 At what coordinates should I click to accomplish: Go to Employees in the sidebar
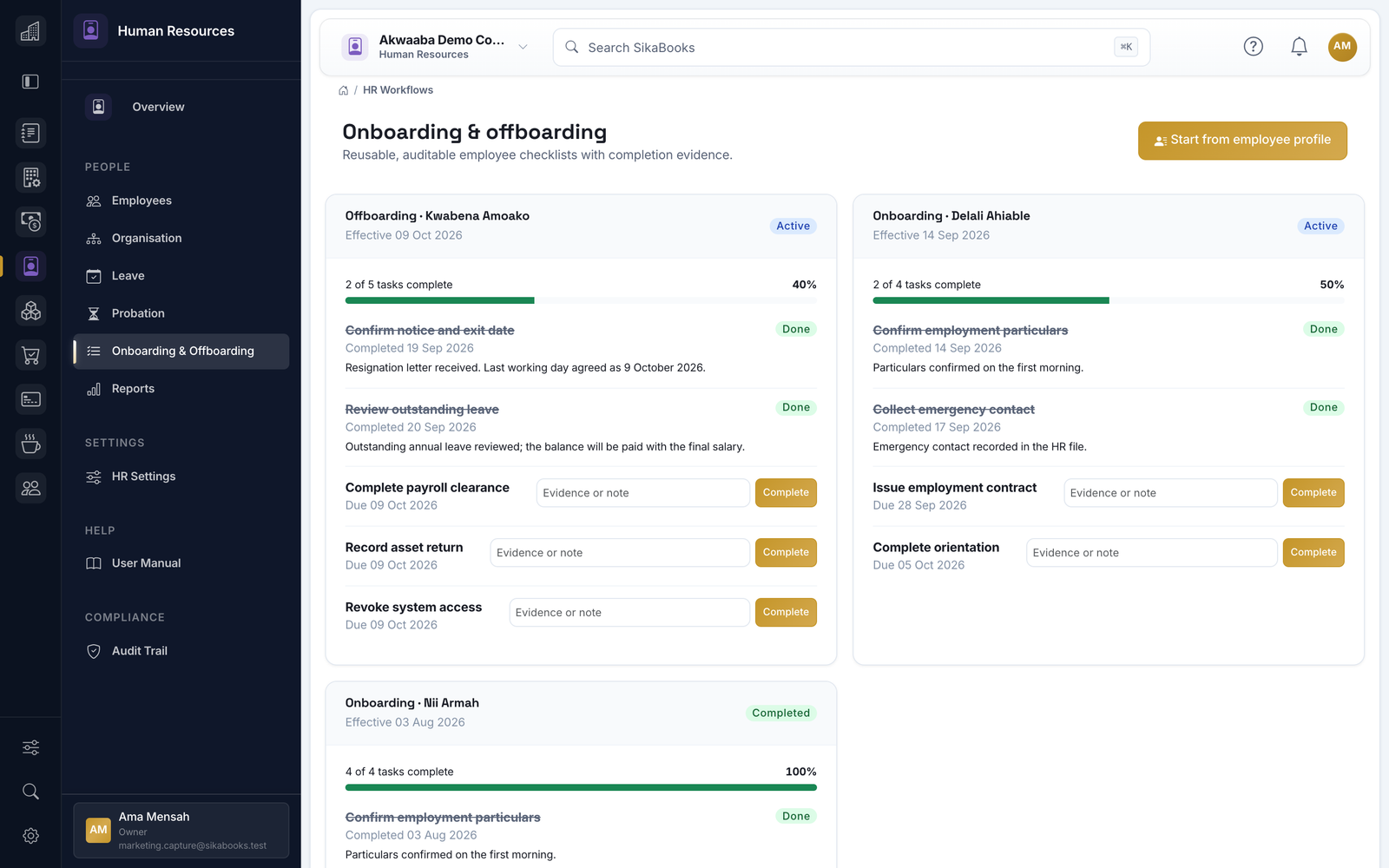[181, 201]
